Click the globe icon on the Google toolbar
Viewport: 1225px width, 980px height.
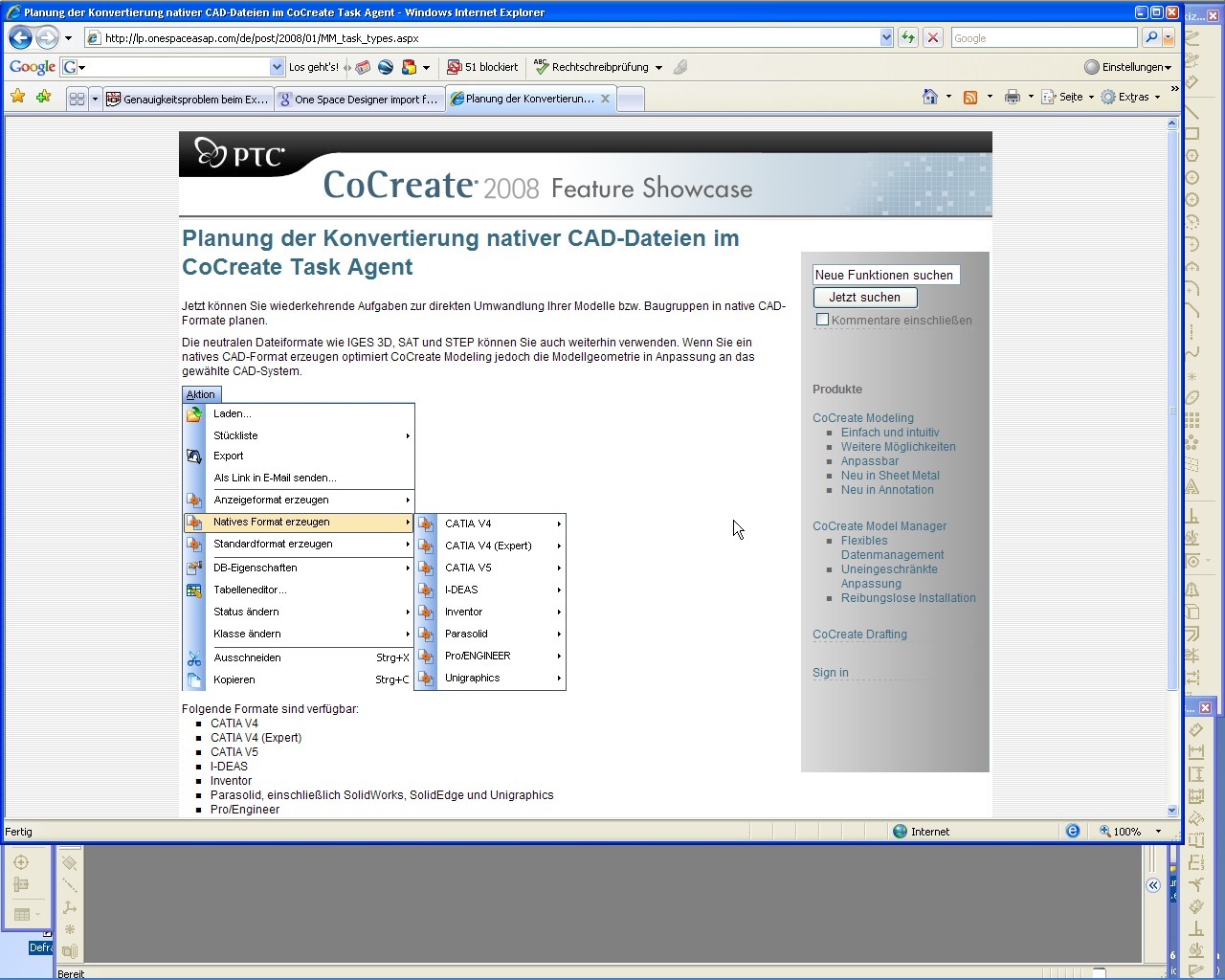coord(386,67)
